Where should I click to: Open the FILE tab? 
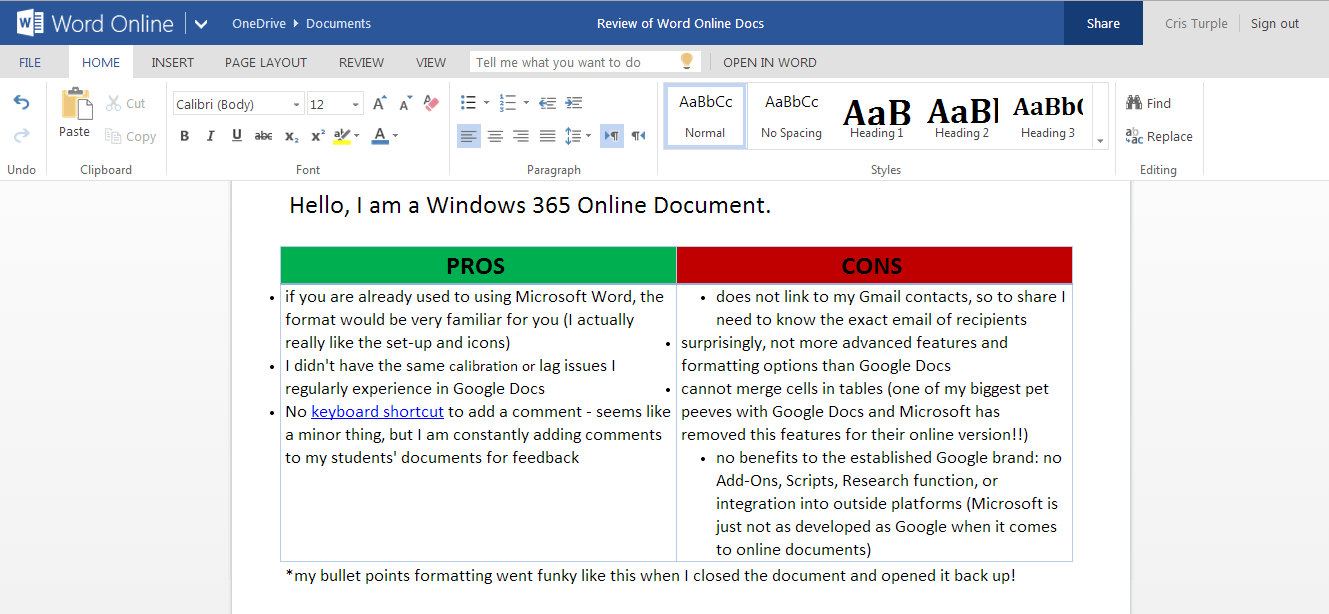[30, 62]
